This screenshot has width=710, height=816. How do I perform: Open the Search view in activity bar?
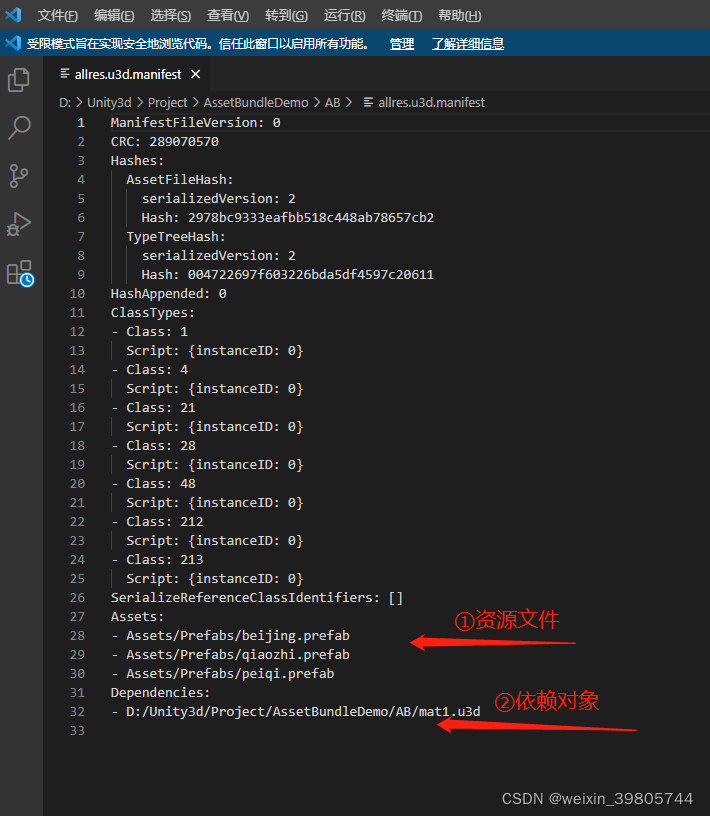(x=19, y=128)
